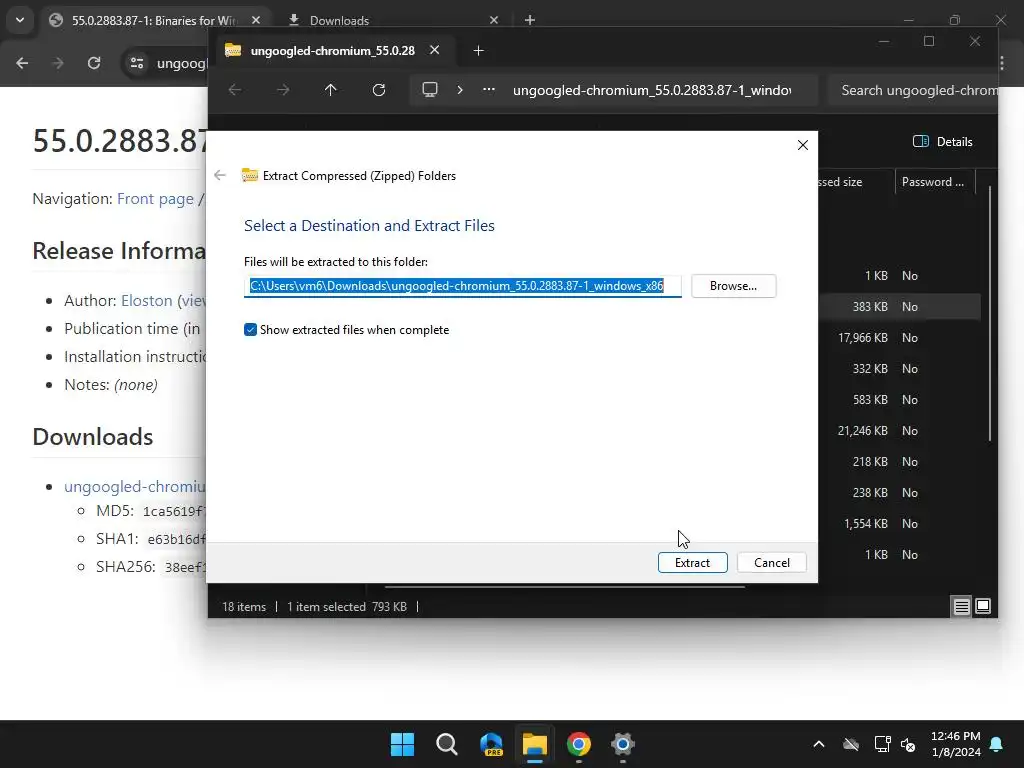Click the 1 item selected 793 KB status text
This screenshot has height=768, width=1024.
click(x=347, y=607)
